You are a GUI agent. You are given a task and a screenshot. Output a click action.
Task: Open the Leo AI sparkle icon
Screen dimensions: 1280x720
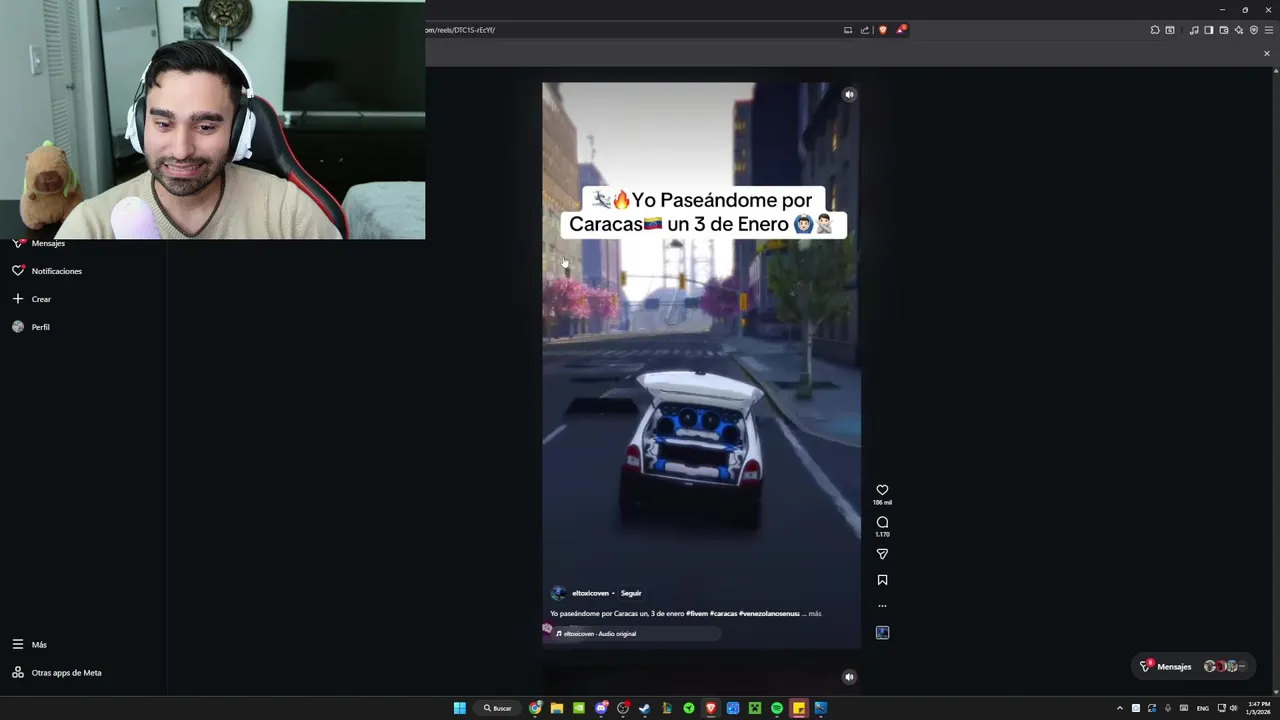(1239, 30)
